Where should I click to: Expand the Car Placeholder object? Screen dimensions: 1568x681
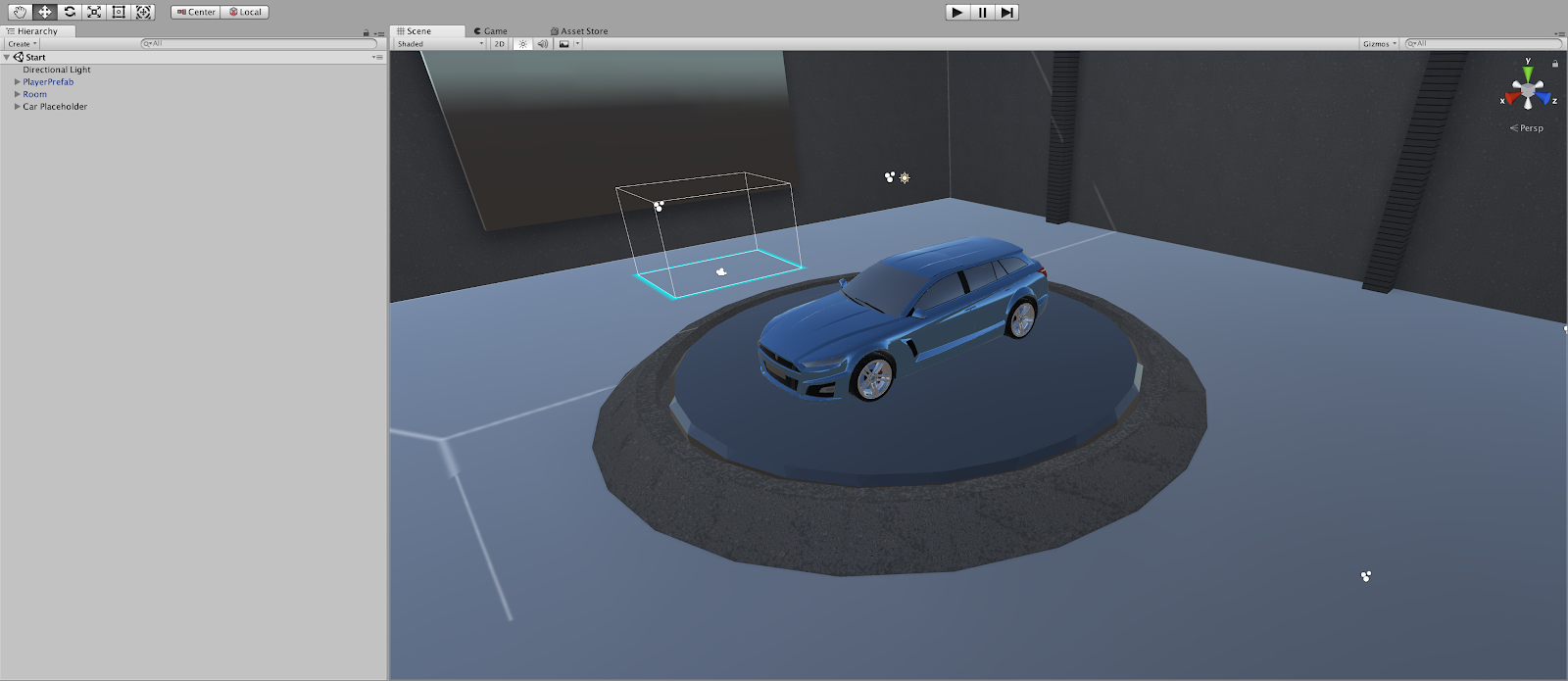pyautogui.click(x=17, y=107)
